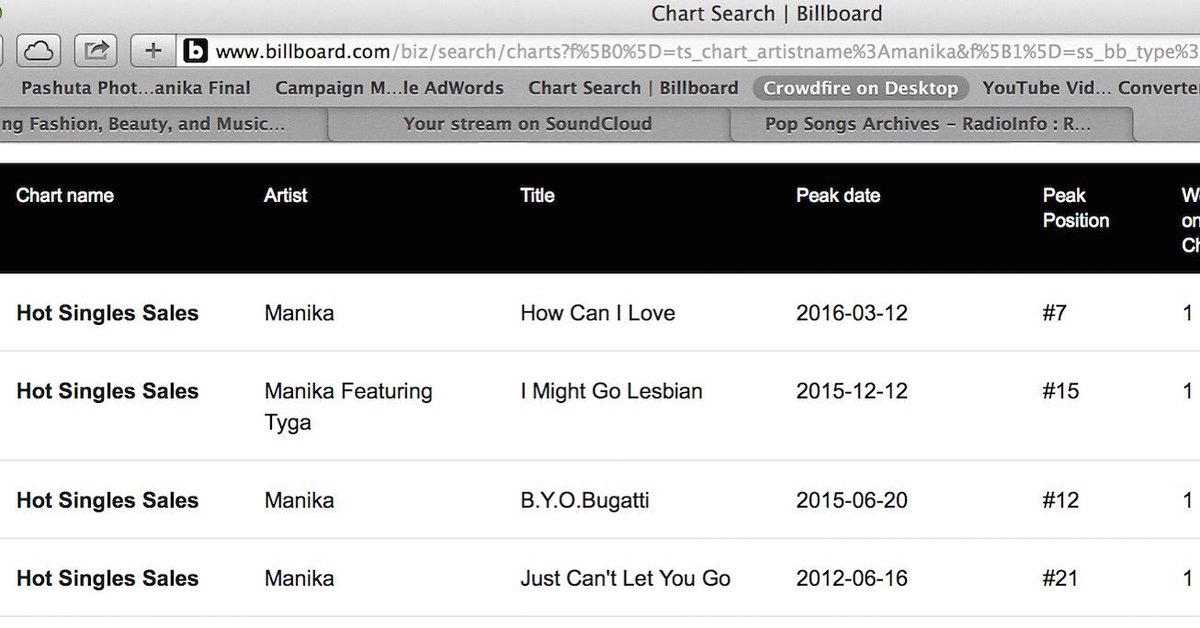The height and width of the screenshot is (628, 1200).
Task: Open the Share menu icon
Action: click(x=98, y=50)
